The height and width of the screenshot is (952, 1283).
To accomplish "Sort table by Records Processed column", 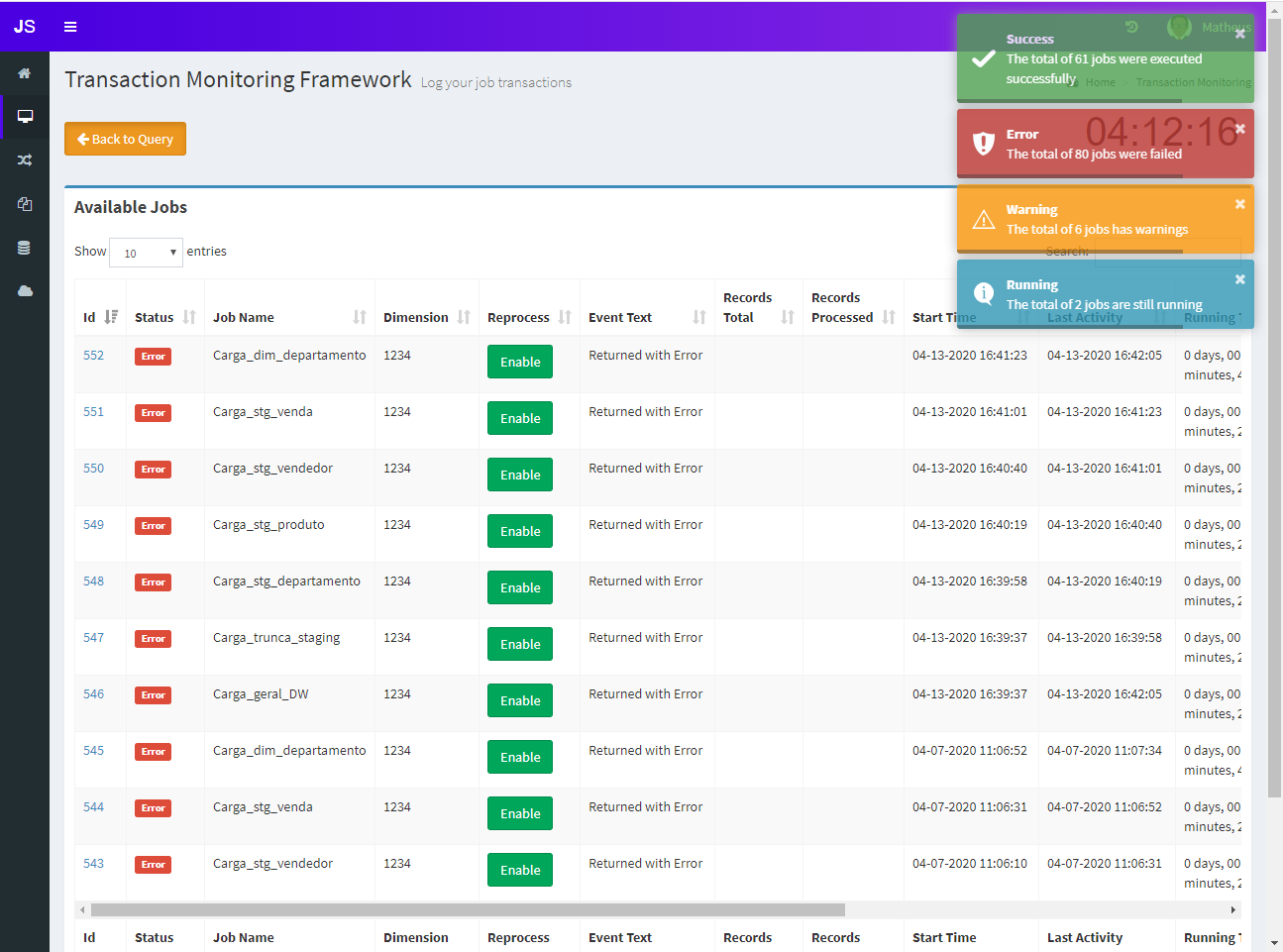I will [853, 307].
